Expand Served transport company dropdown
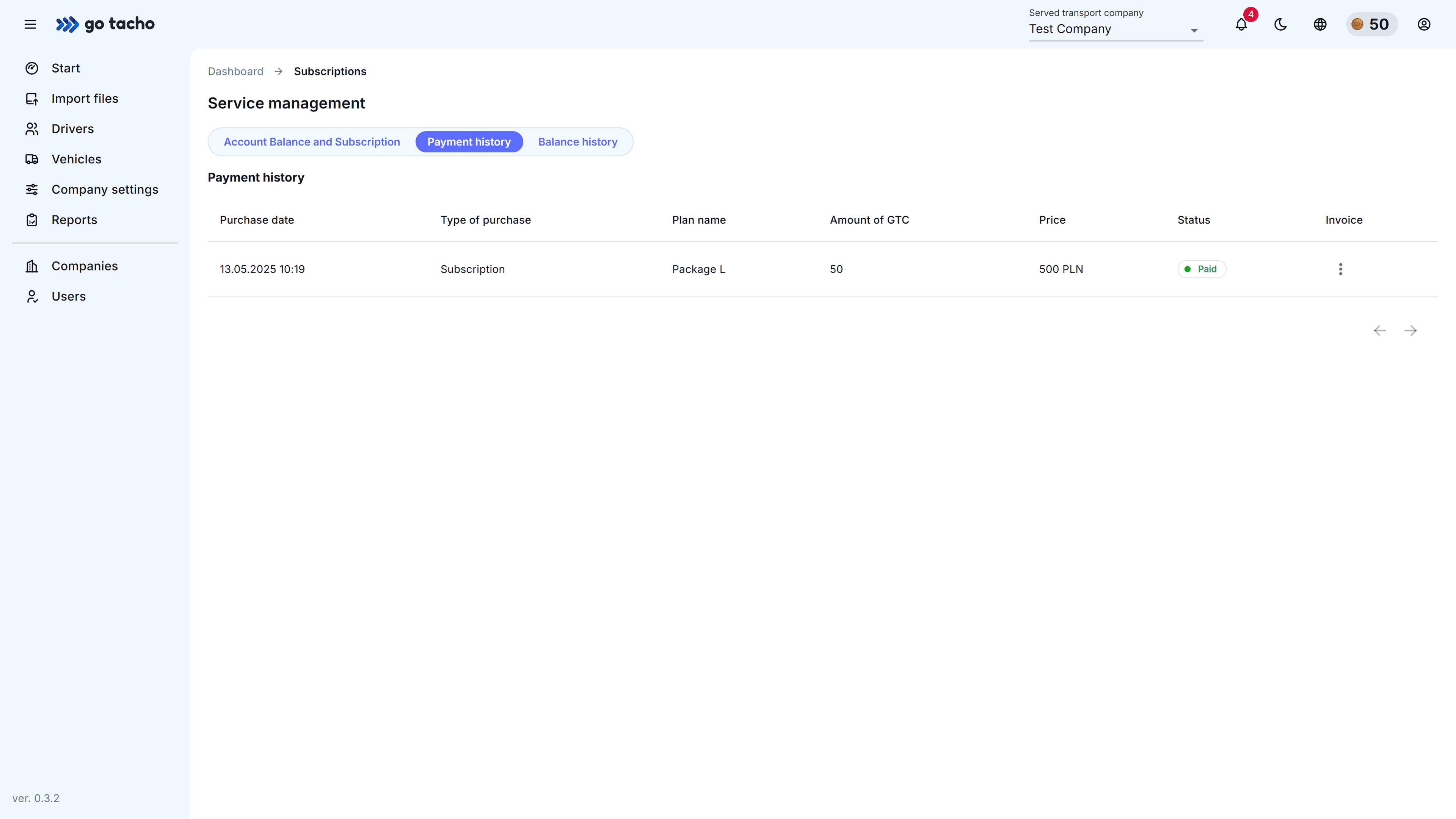 [1116, 24]
